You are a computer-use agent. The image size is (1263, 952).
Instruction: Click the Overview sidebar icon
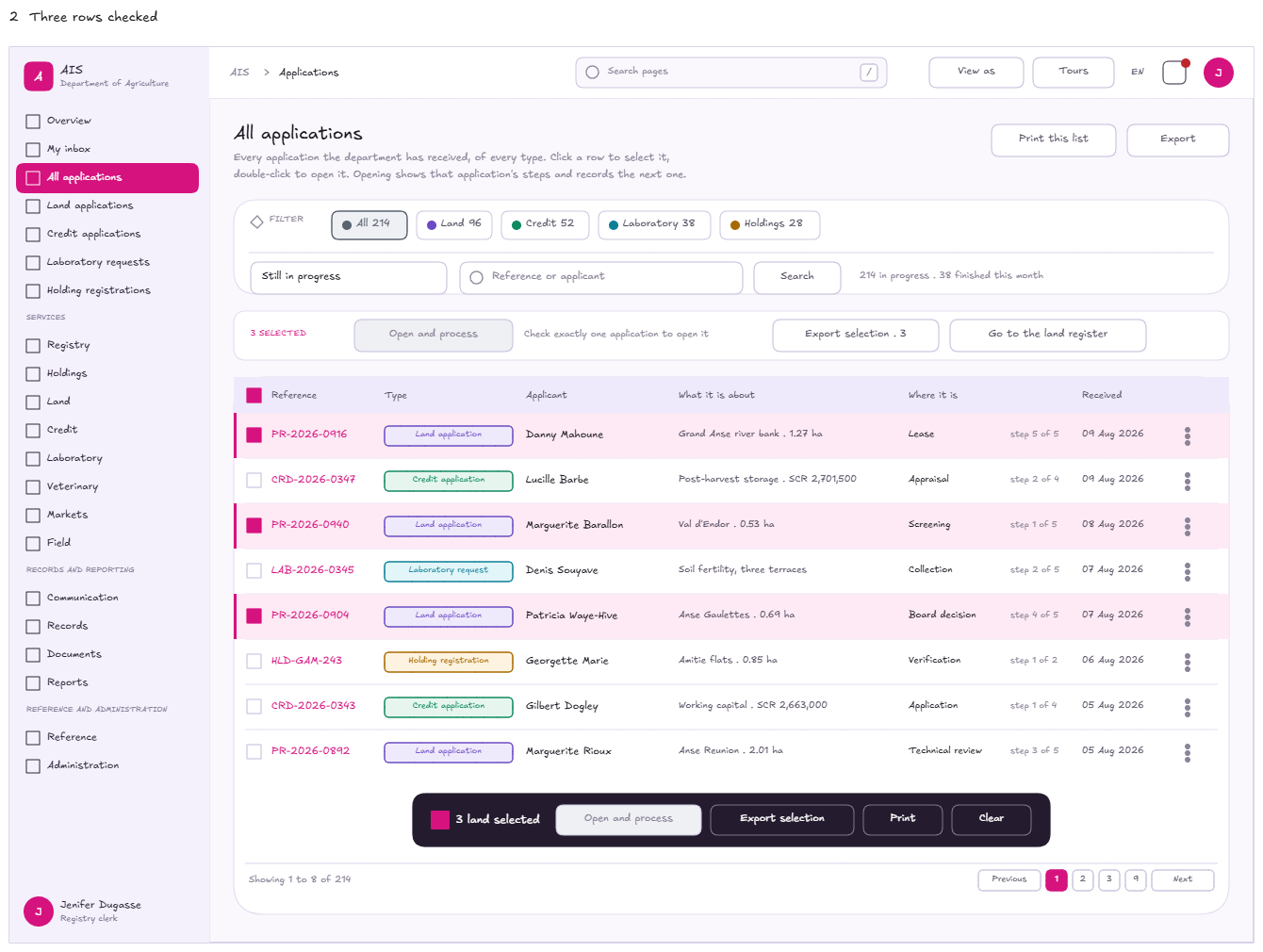33,122
